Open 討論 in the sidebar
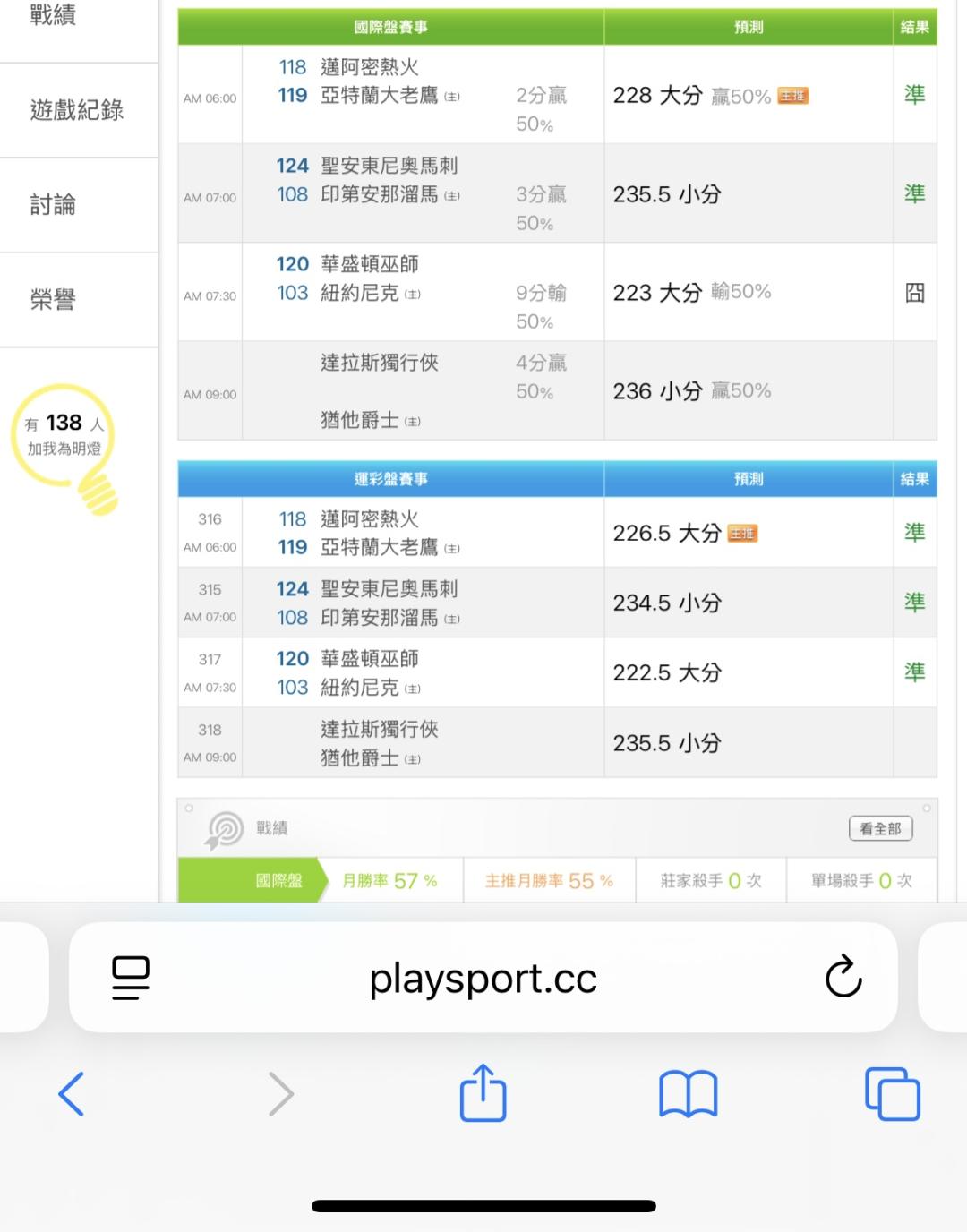Image resolution: width=967 pixels, height=1232 pixels. point(54,205)
